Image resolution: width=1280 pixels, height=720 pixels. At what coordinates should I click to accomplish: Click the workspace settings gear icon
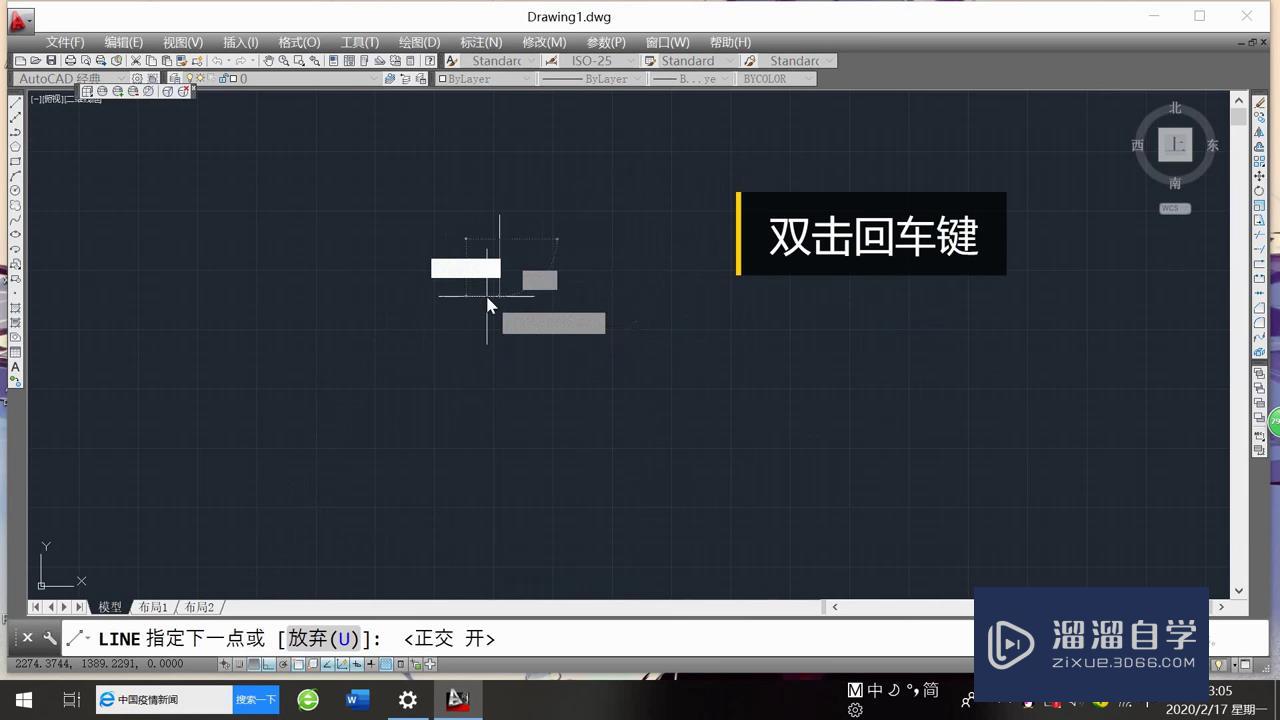[x=137, y=78]
